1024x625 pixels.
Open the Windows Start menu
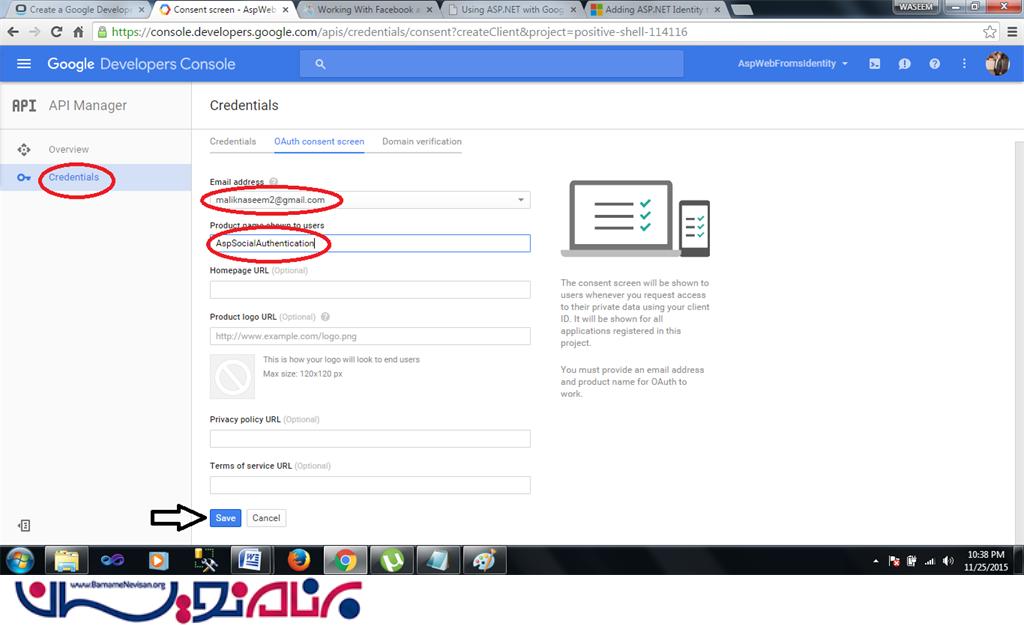click(x=20, y=560)
